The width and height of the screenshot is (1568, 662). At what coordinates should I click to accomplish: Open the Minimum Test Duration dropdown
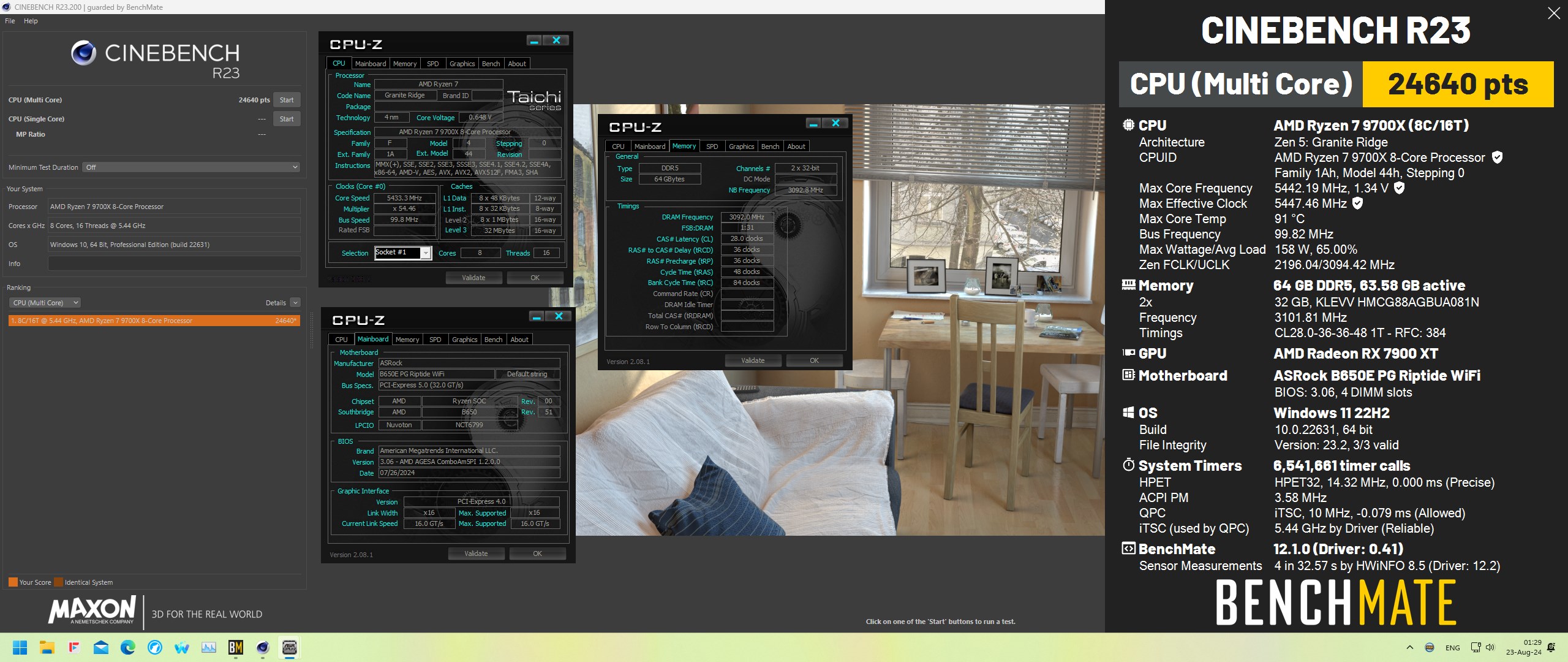191,167
